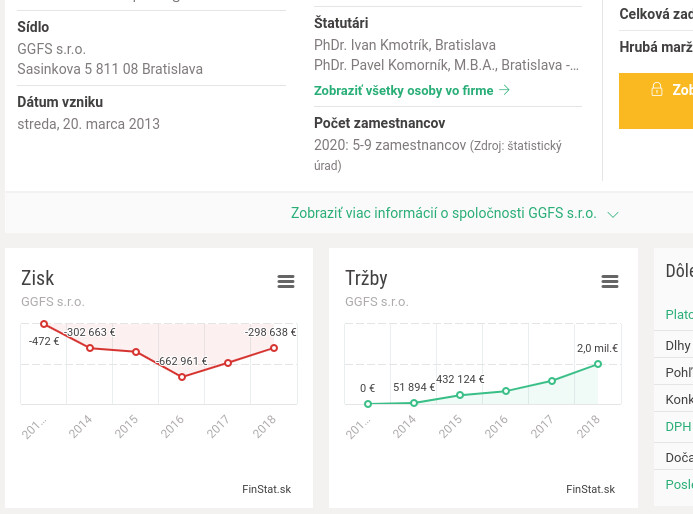Select the 2016 data point on Zisk chart
This screenshot has width=693, height=514.
pos(182,377)
